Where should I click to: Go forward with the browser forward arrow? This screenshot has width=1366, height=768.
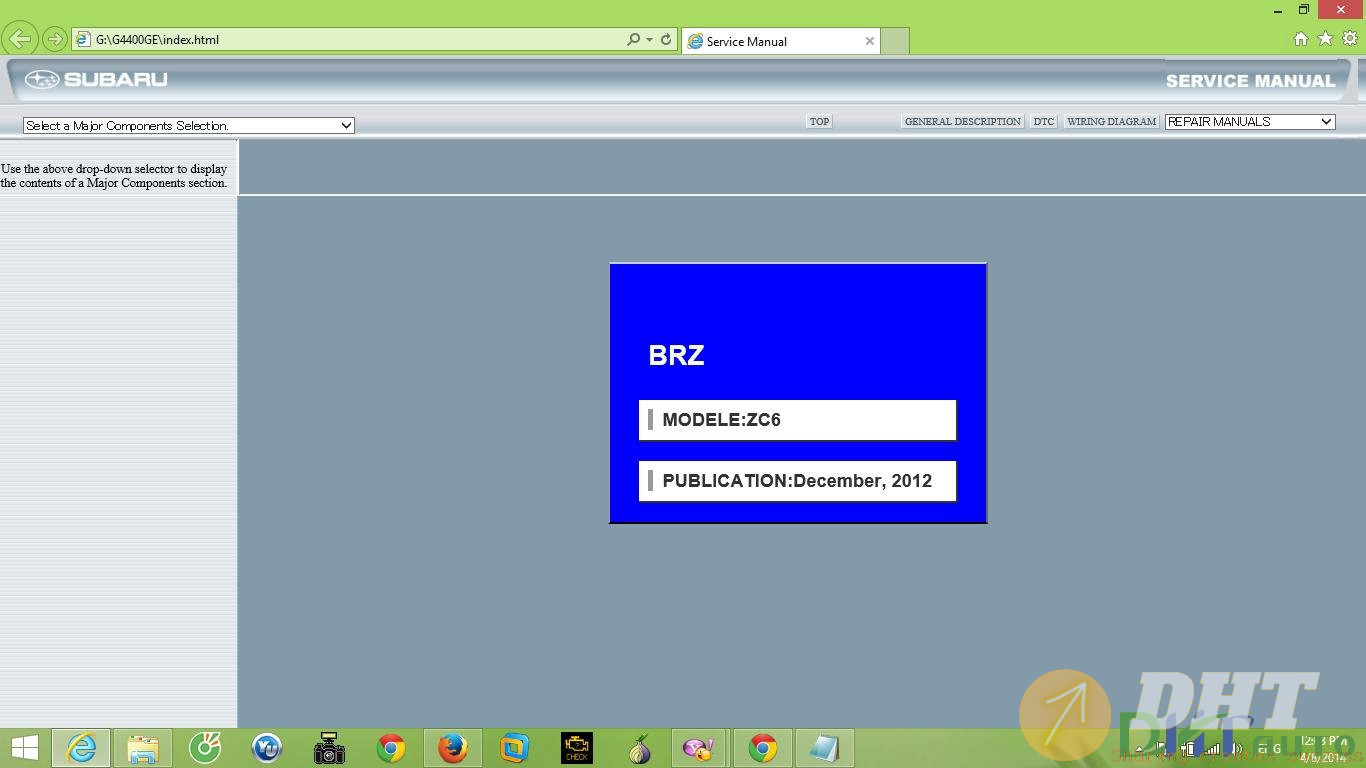55,39
